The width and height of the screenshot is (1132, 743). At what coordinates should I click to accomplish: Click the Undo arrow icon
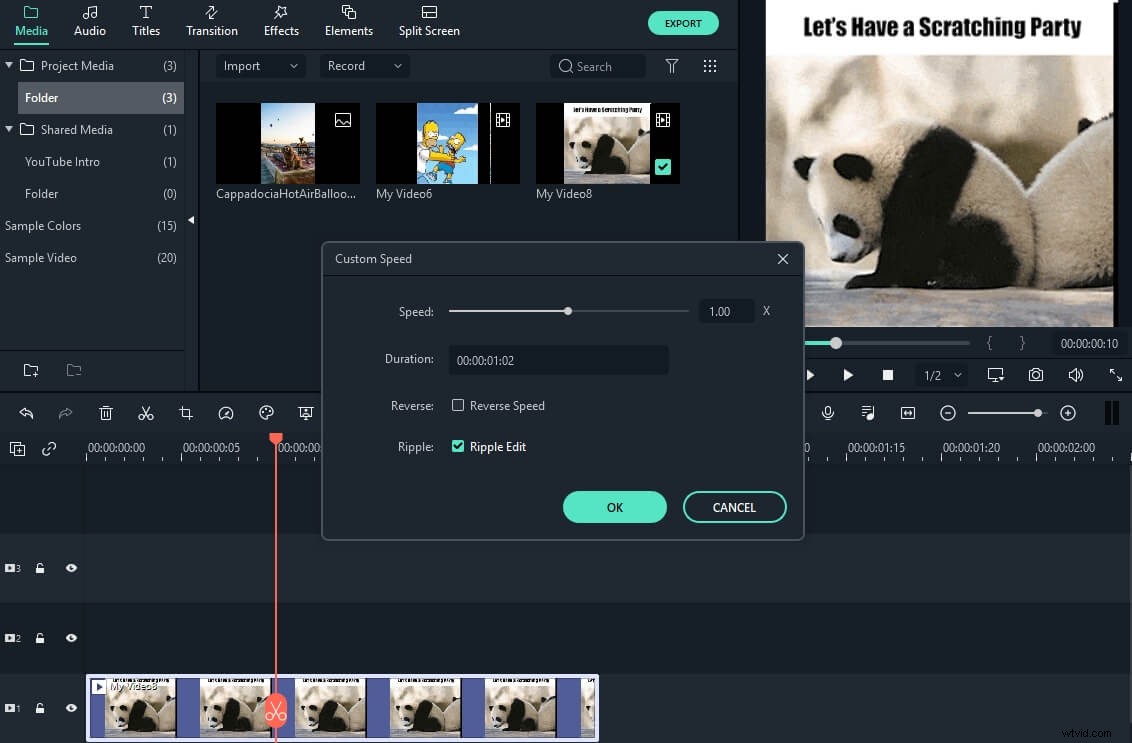tap(26, 412)
